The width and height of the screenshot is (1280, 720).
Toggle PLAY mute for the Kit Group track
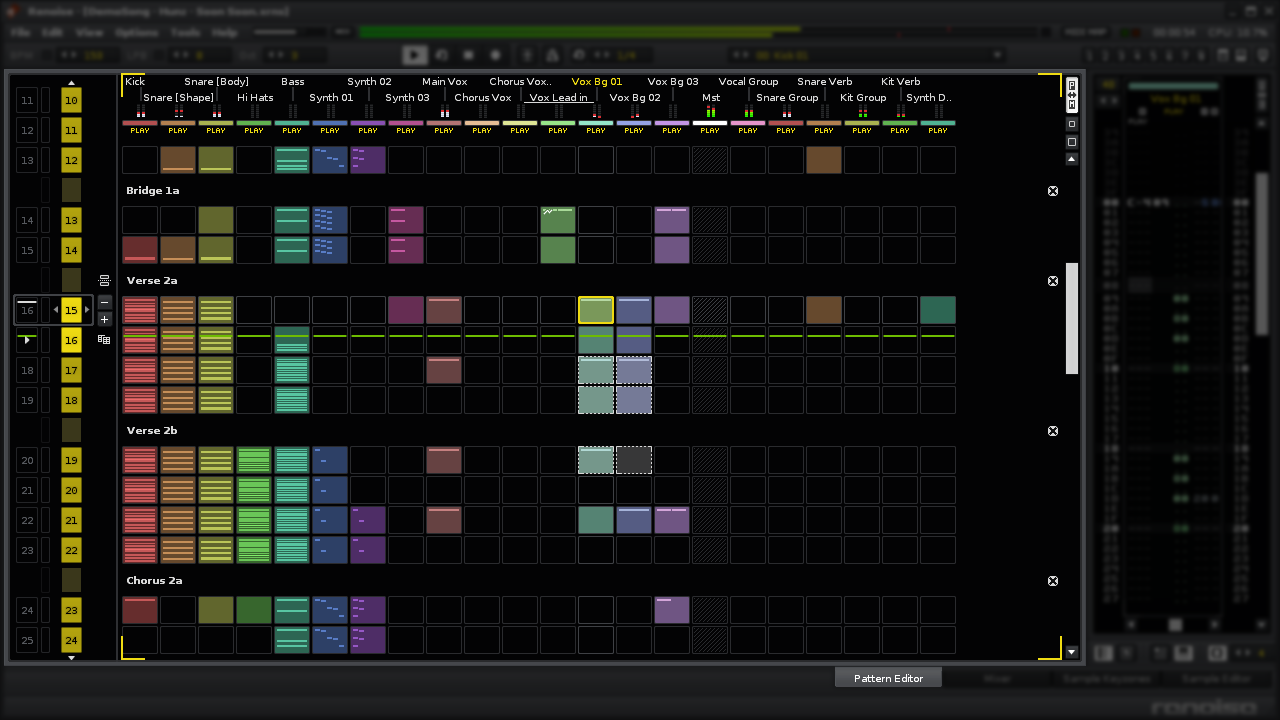coord(862,130)
